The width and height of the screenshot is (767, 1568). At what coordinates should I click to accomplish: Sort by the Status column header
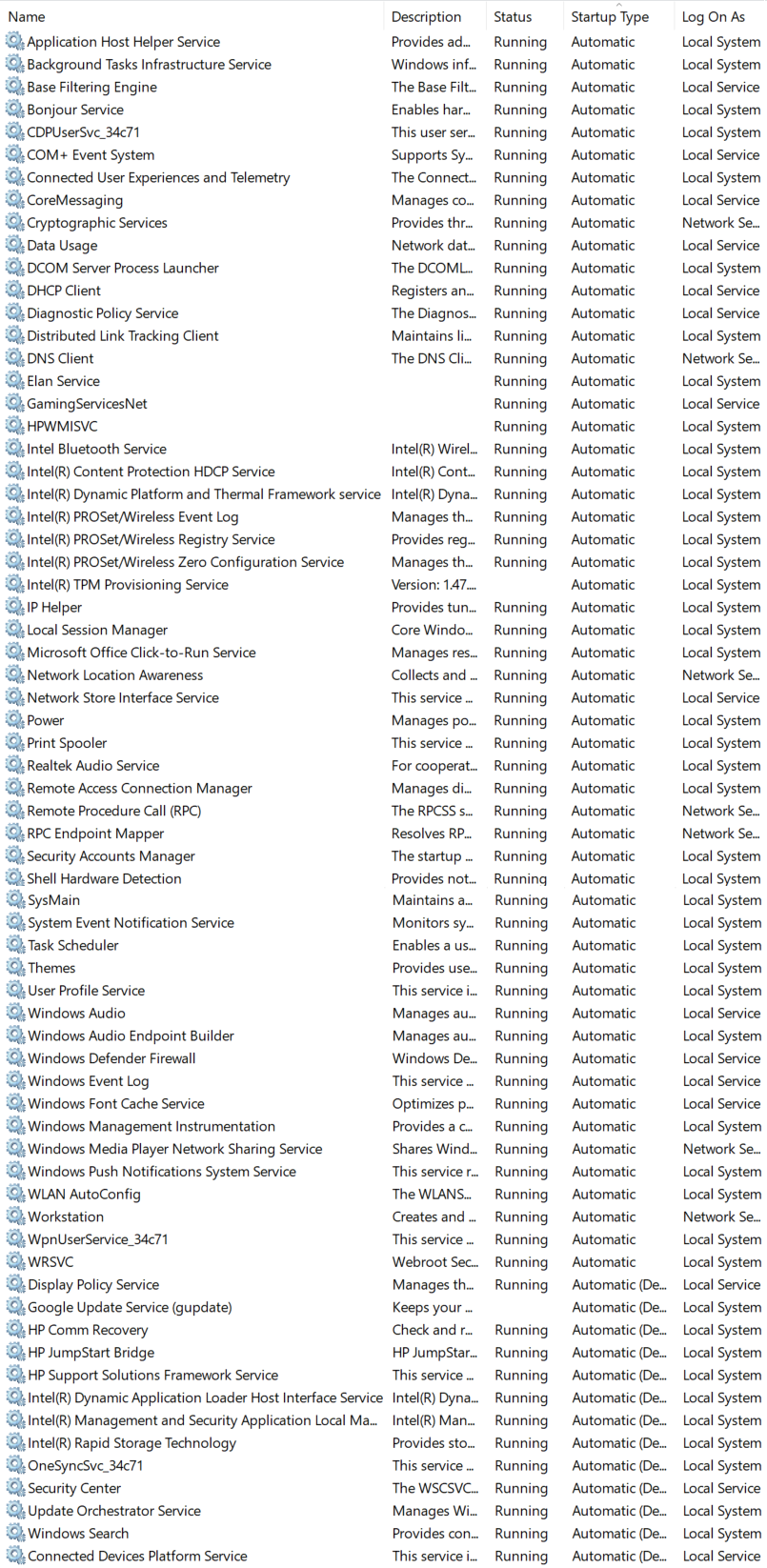513,17
